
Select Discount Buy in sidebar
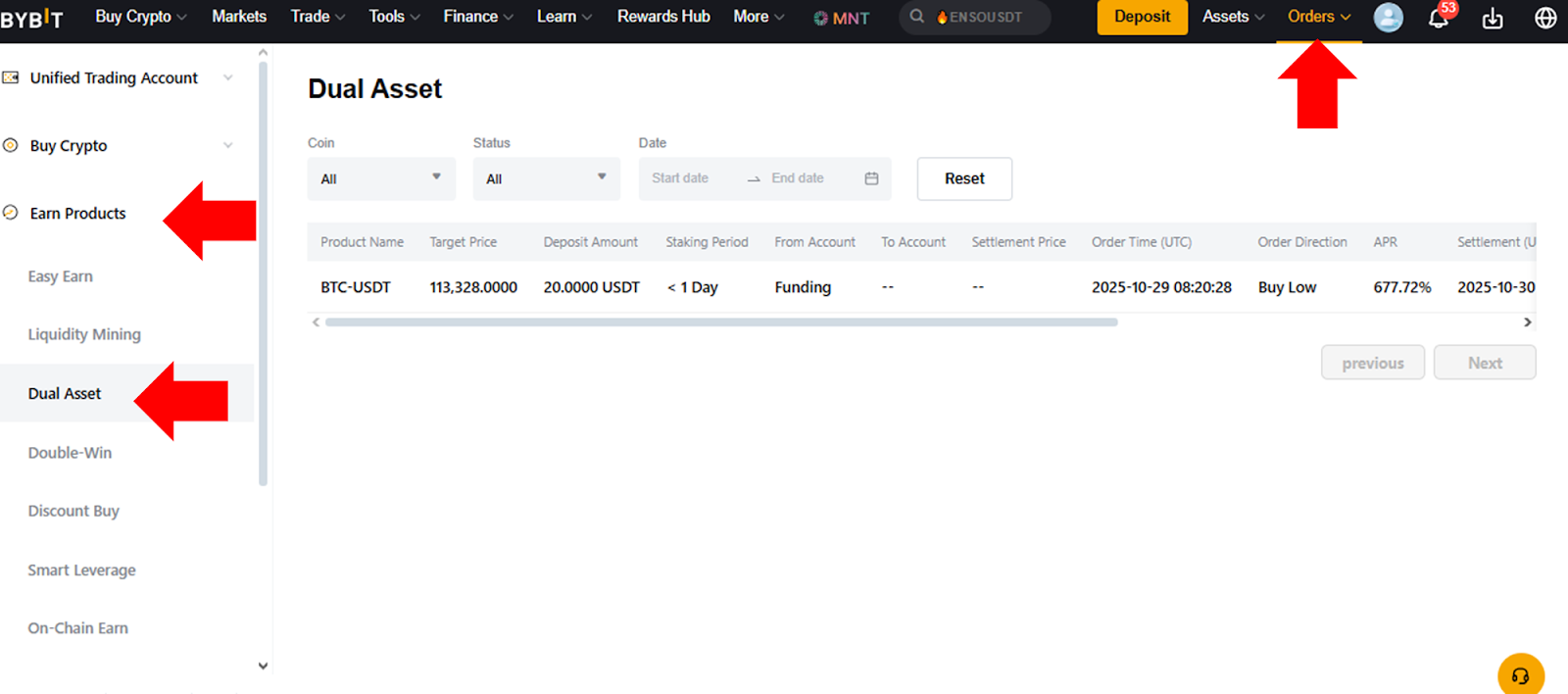pyautogui.click(x=73, y=511)
